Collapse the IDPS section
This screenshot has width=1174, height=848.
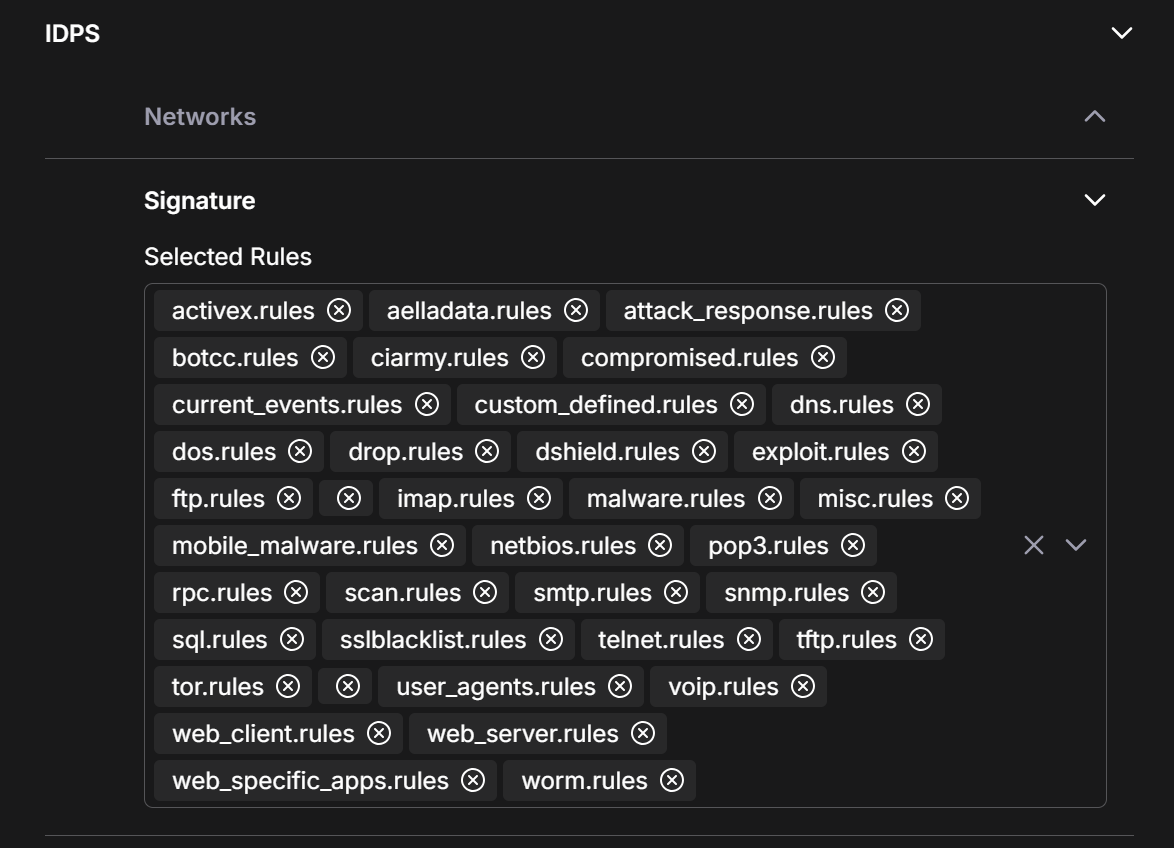coord(1121,33)
